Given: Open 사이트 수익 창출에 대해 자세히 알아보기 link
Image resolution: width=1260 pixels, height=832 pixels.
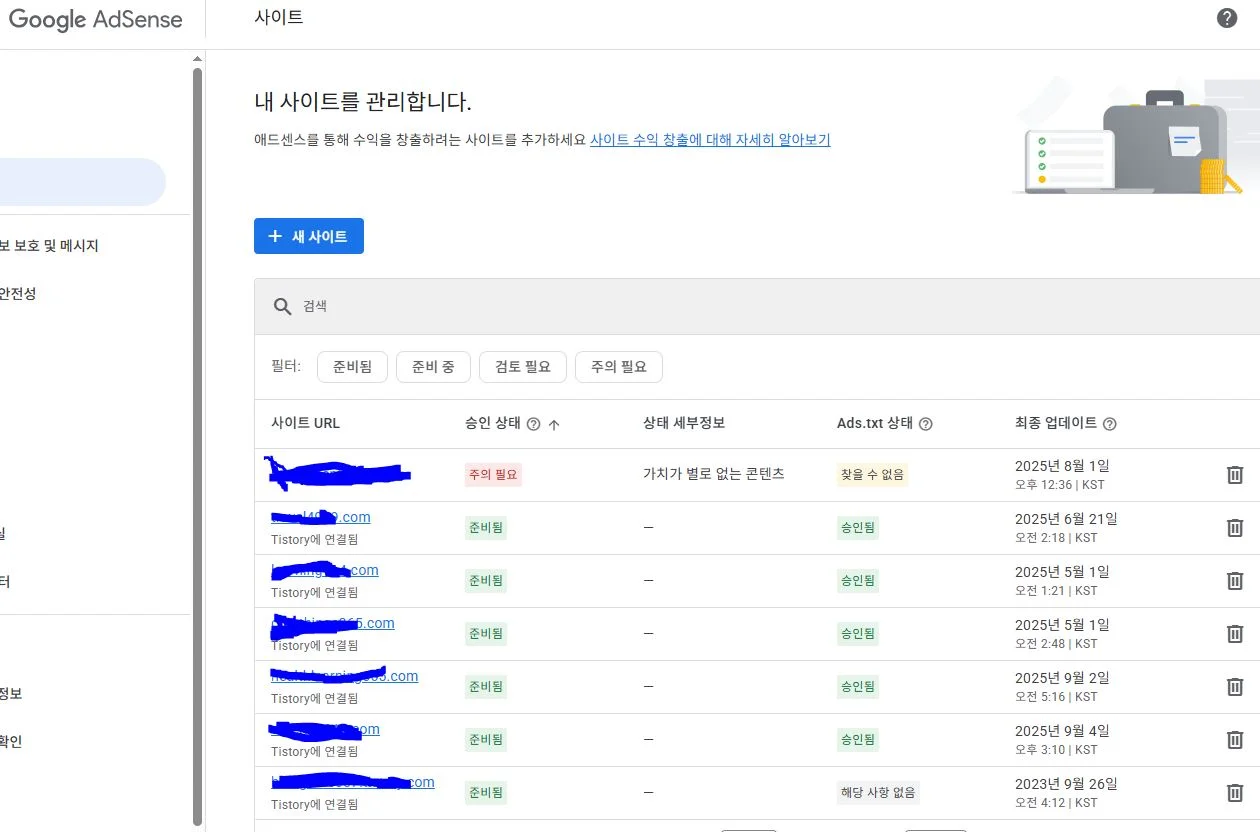Looking at the screenshot, I should pos(710,140).
